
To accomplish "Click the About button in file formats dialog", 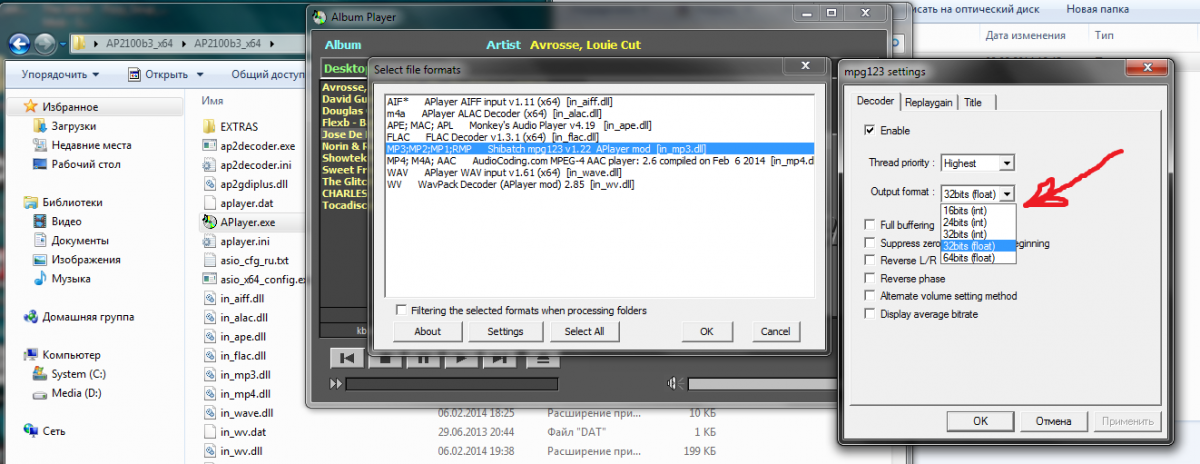I will (427, 331).
